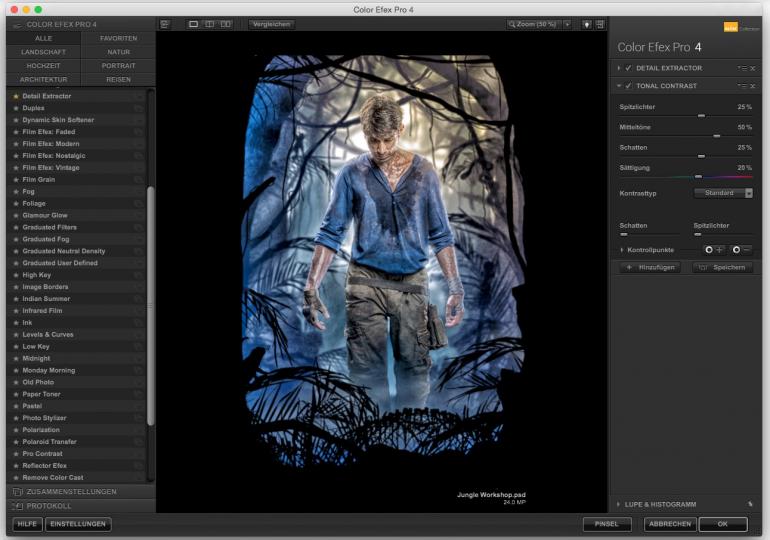This screenshot has height=540, width=770.
Task: Switch to single image view
Action: [193, 24]
